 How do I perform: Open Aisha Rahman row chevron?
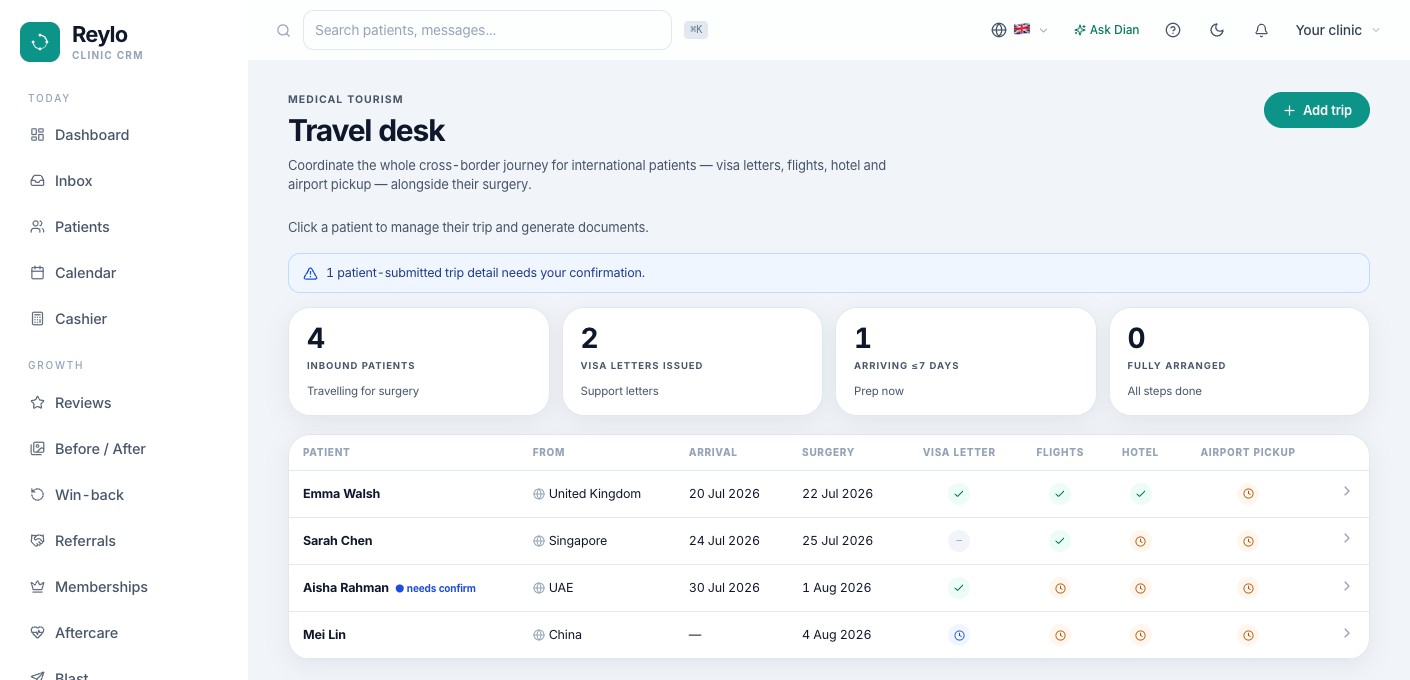pos(1347,586)
